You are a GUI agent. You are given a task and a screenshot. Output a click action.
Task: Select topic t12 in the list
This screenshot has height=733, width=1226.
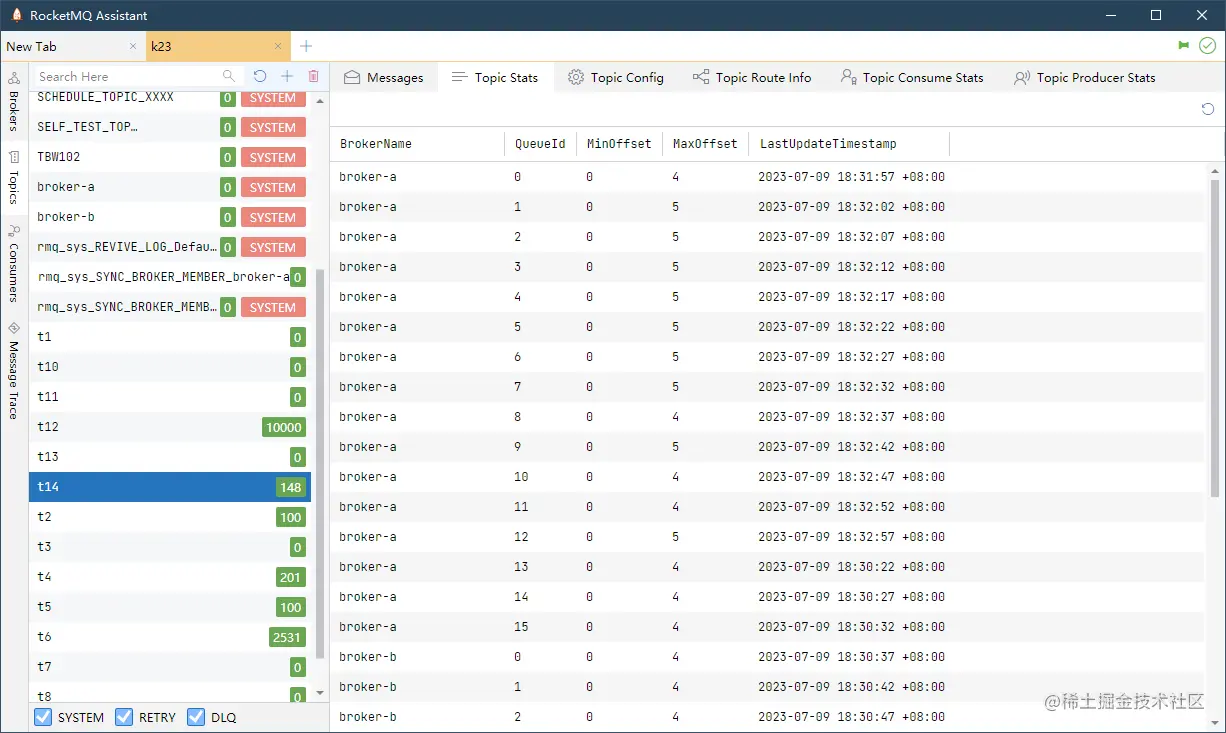click(170, 427)
